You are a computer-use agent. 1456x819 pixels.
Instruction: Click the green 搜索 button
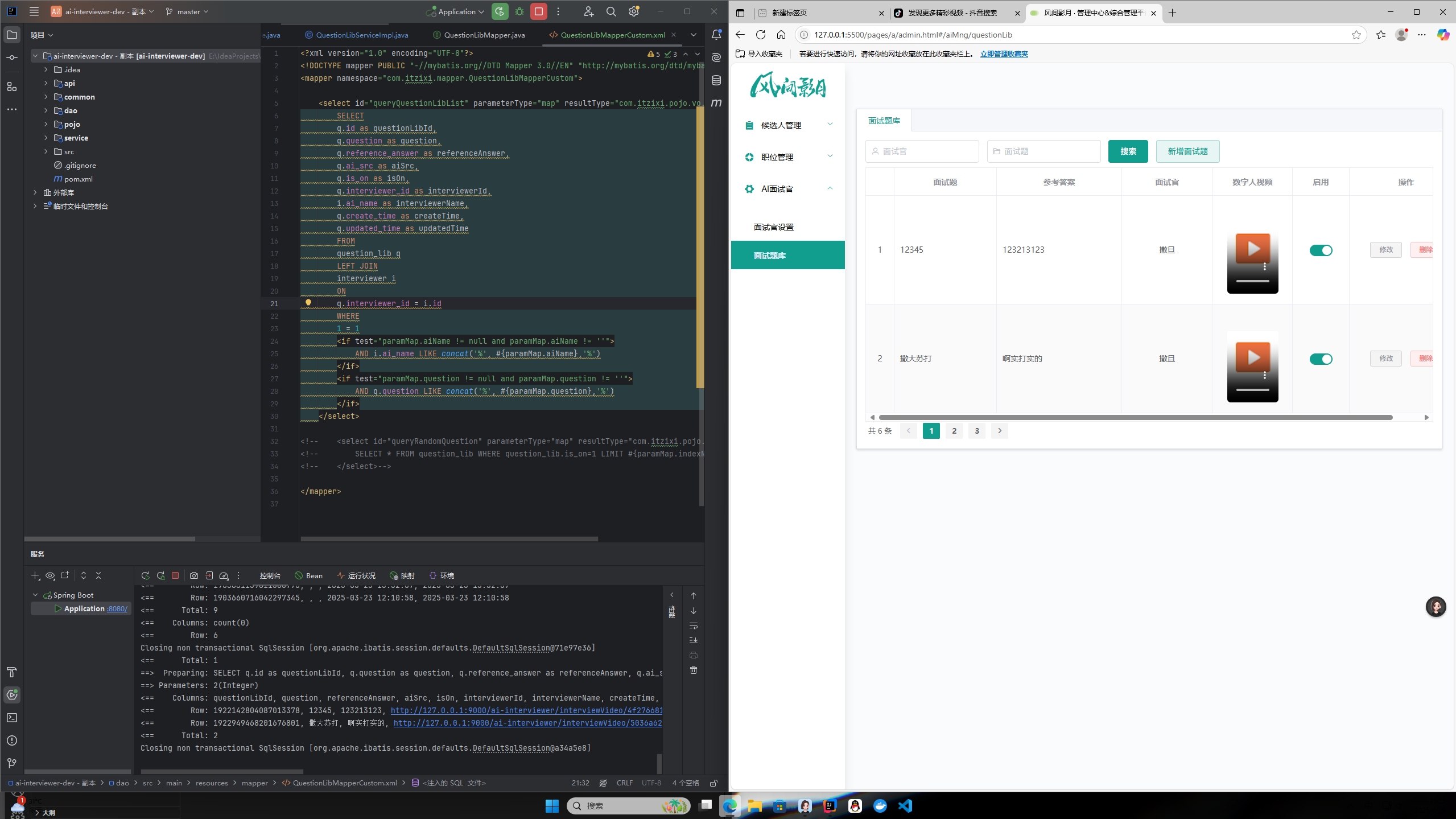coord(1128,151)
